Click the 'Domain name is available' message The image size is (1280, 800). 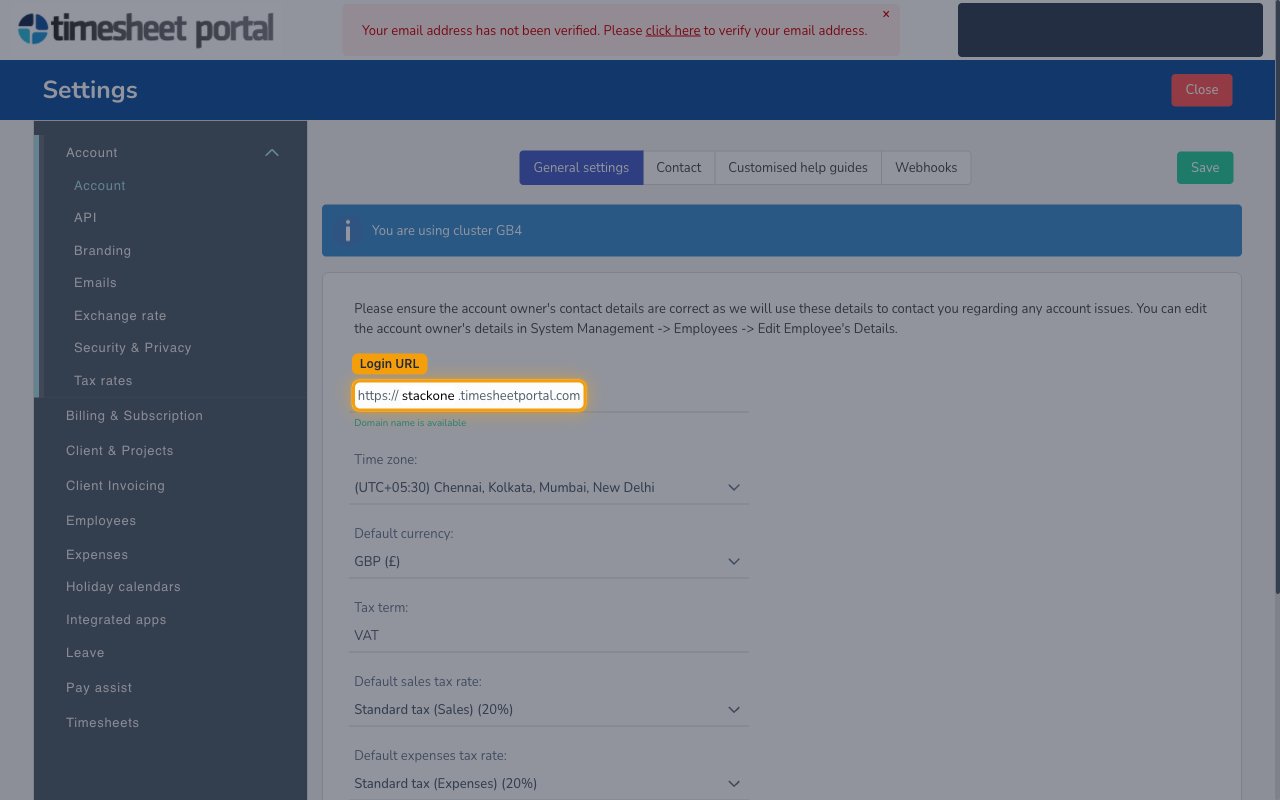[x=410, y=423]
